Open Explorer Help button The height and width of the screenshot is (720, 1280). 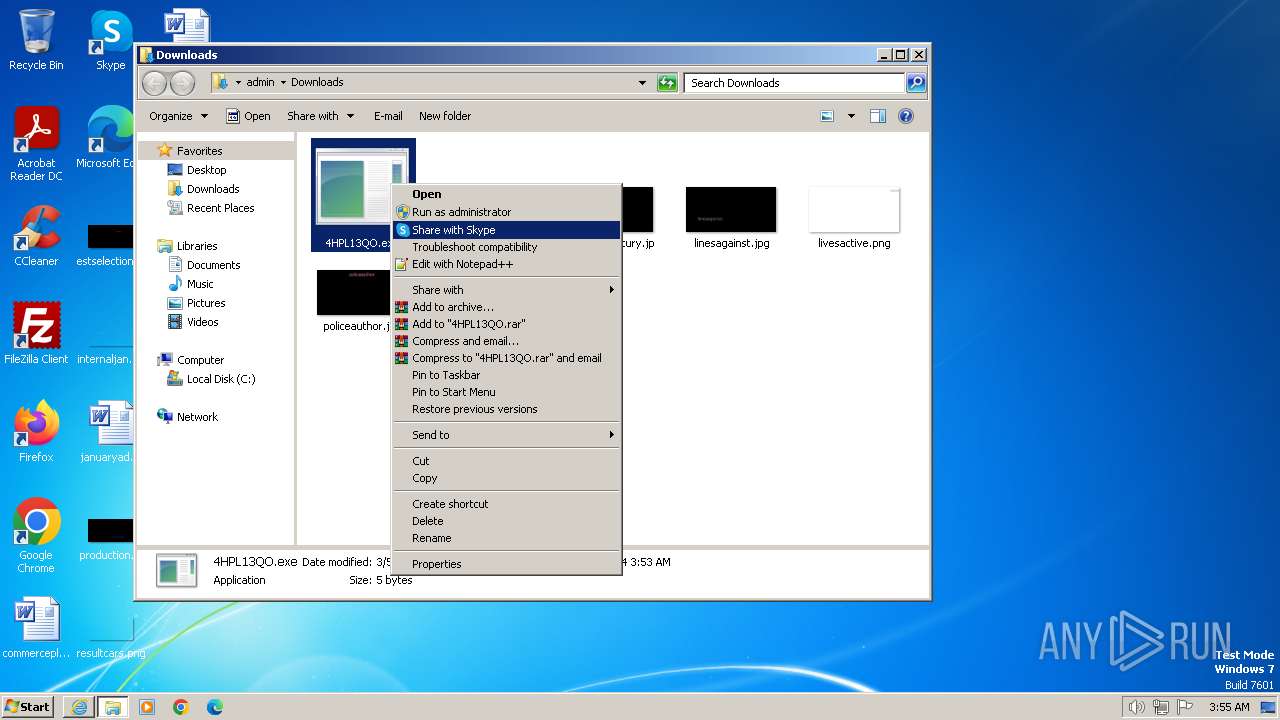(906, 116)
